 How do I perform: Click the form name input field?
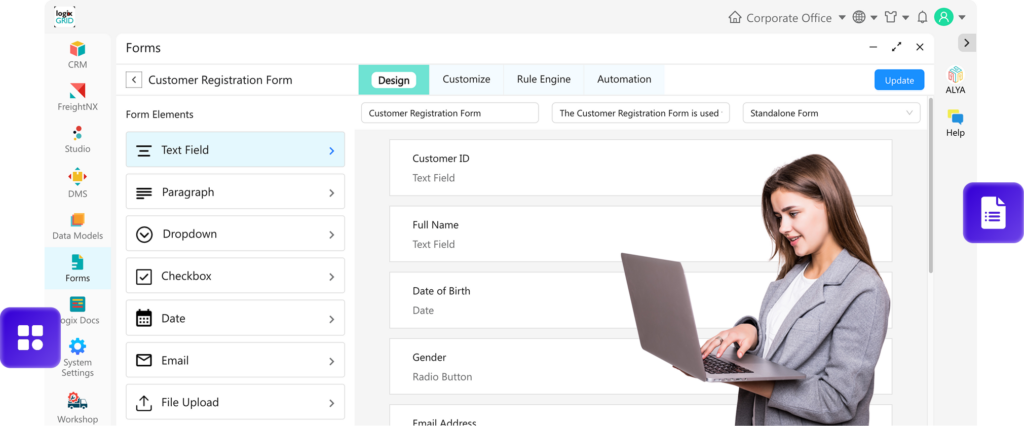[449, 113]
